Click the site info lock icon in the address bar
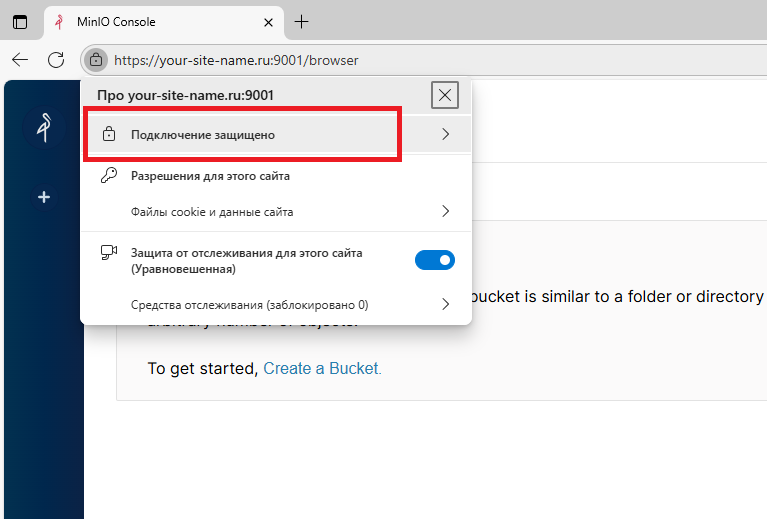Viewport: 767px width, 519px height. click(96, 60)
